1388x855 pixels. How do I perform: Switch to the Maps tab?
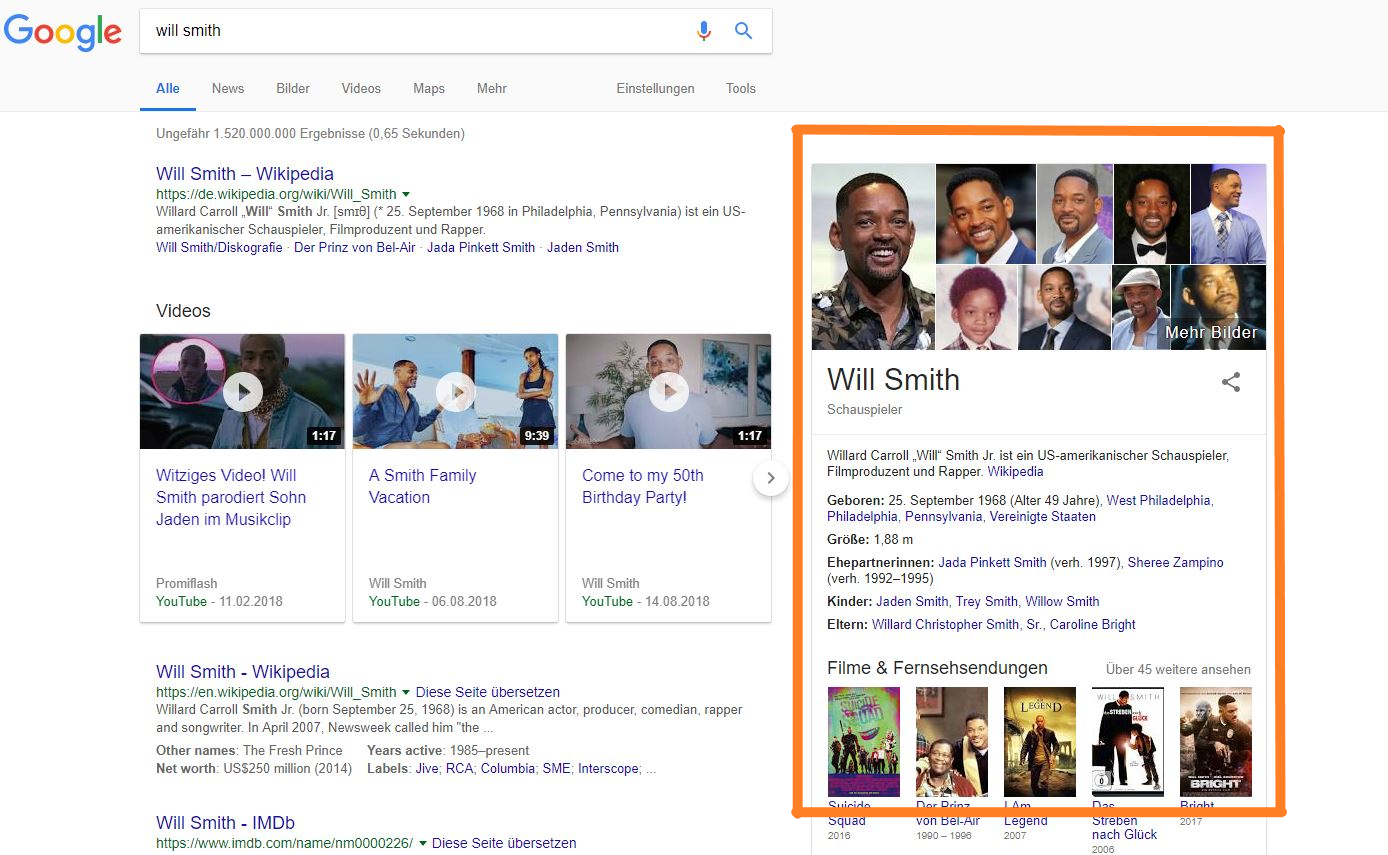(x=429, y=88)
